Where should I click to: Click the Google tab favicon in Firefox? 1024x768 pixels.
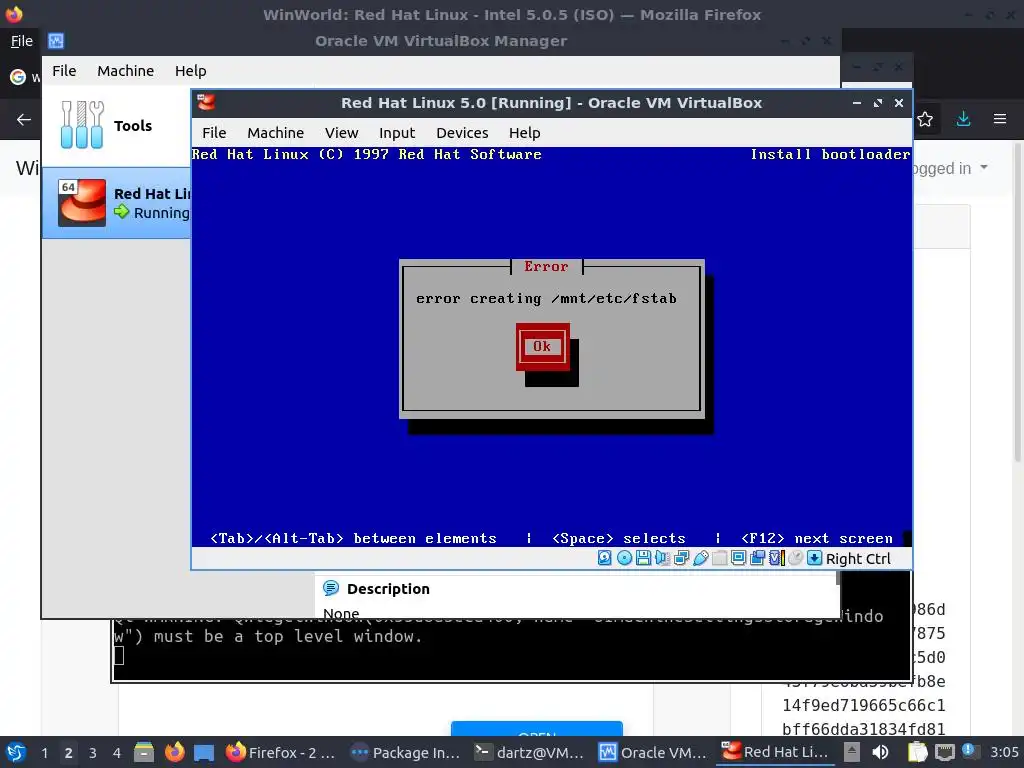coord(18,77)
